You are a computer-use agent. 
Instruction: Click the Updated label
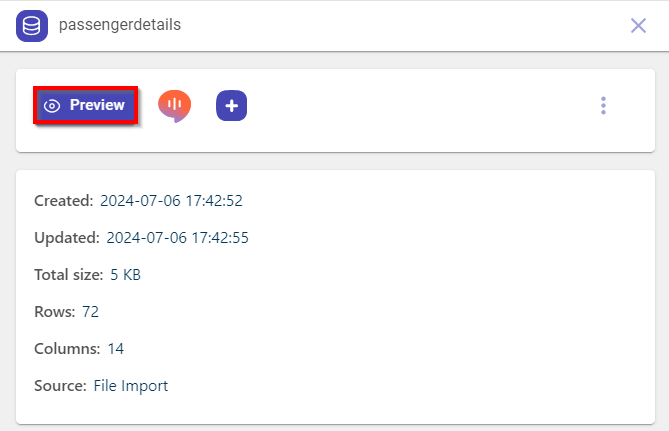click(66, 237)
